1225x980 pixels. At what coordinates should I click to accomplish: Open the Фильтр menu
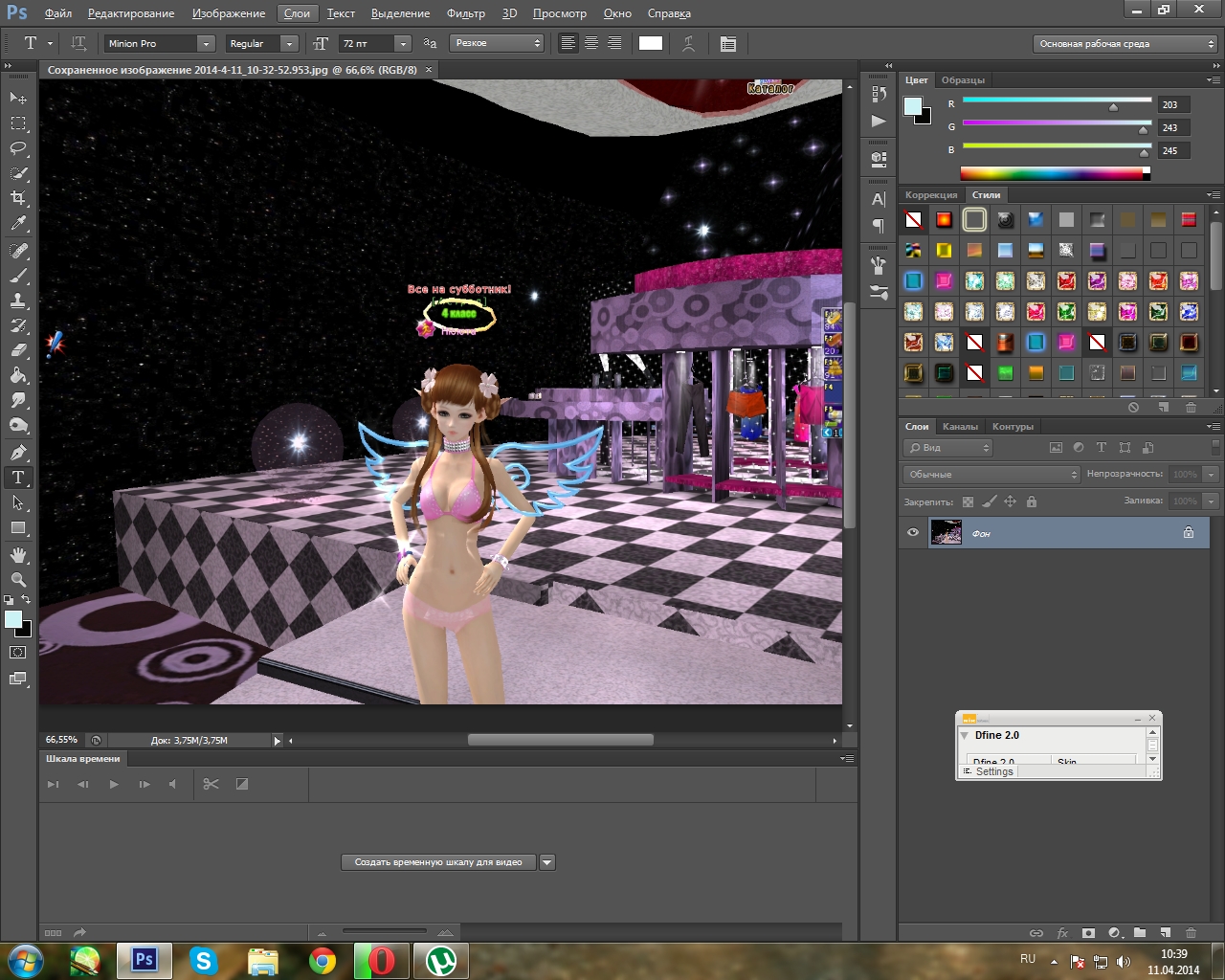[x=465, y=13]
